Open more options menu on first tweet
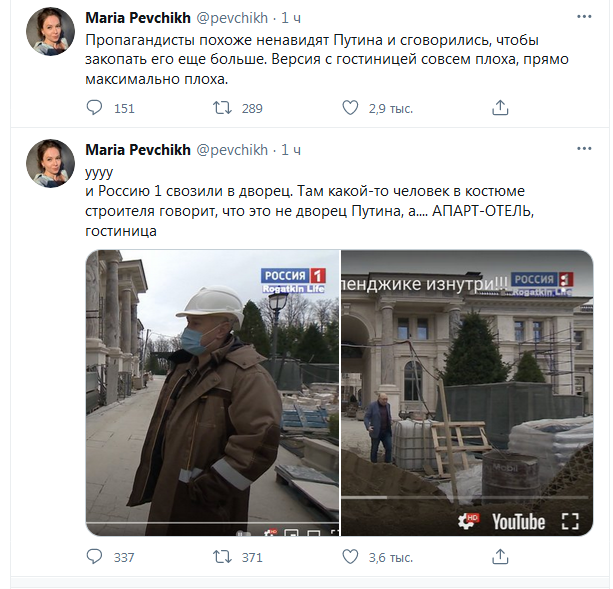 (584, 18)
